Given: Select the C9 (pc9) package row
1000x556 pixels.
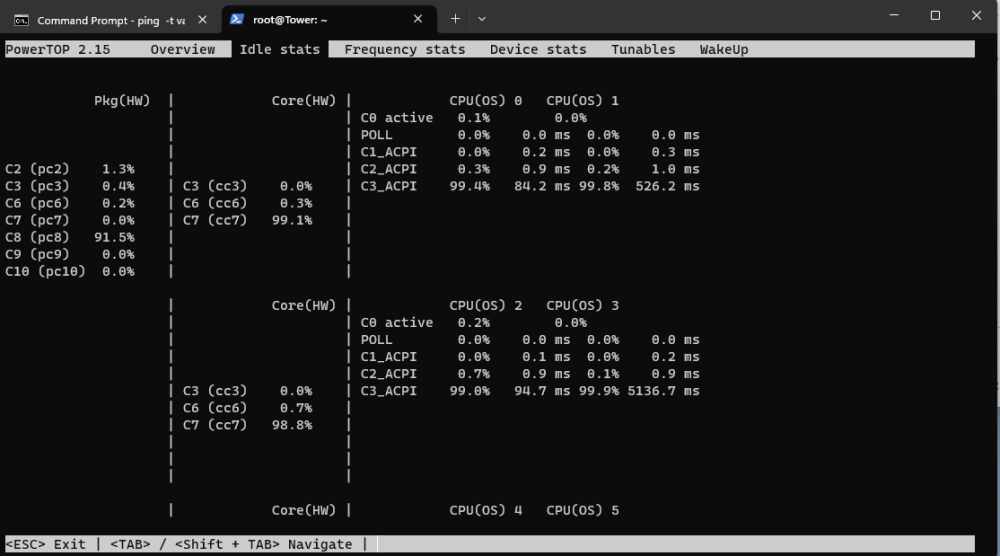Looking at the screenshot, I should [70, 254].
